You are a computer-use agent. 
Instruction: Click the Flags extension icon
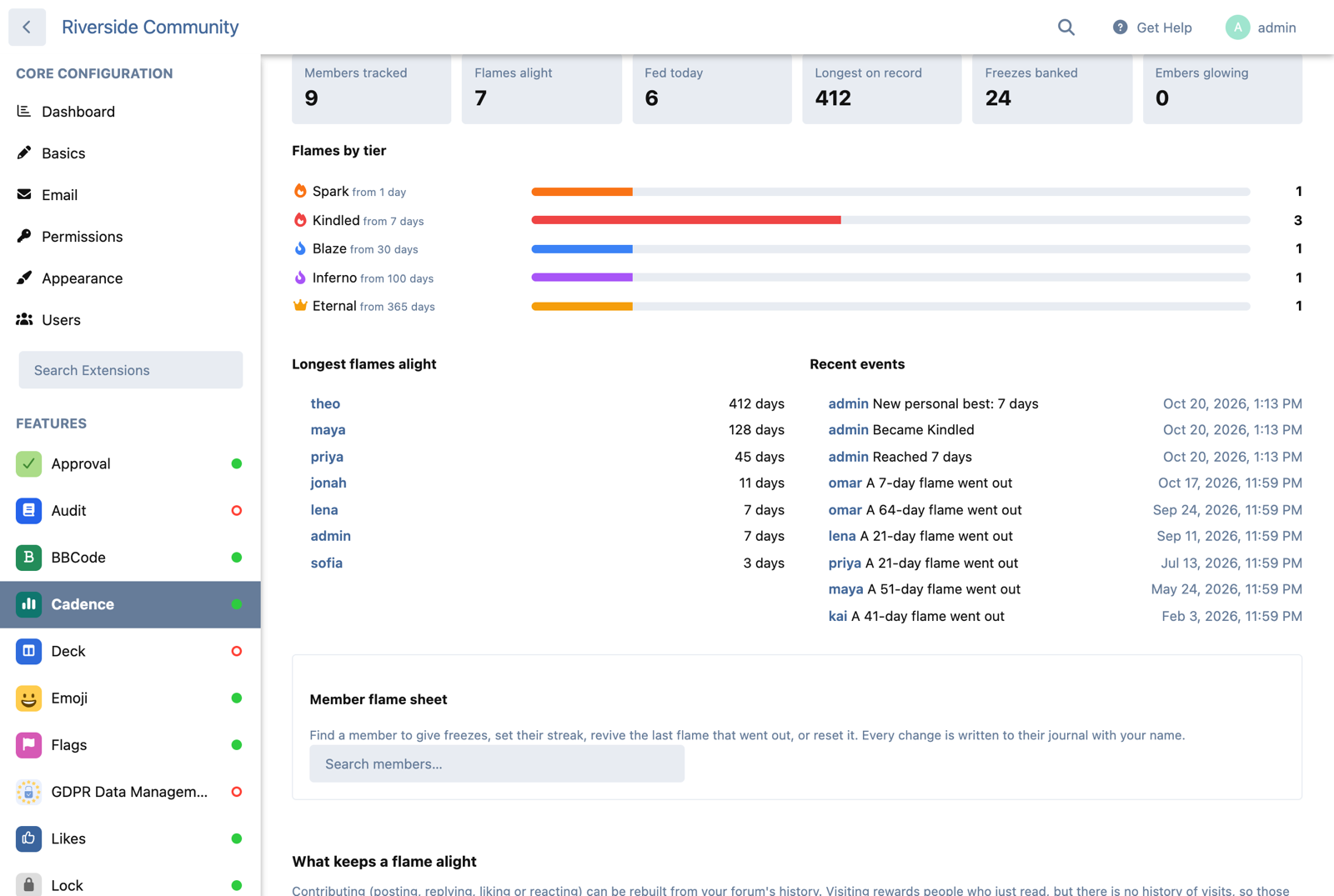[28, 744]
